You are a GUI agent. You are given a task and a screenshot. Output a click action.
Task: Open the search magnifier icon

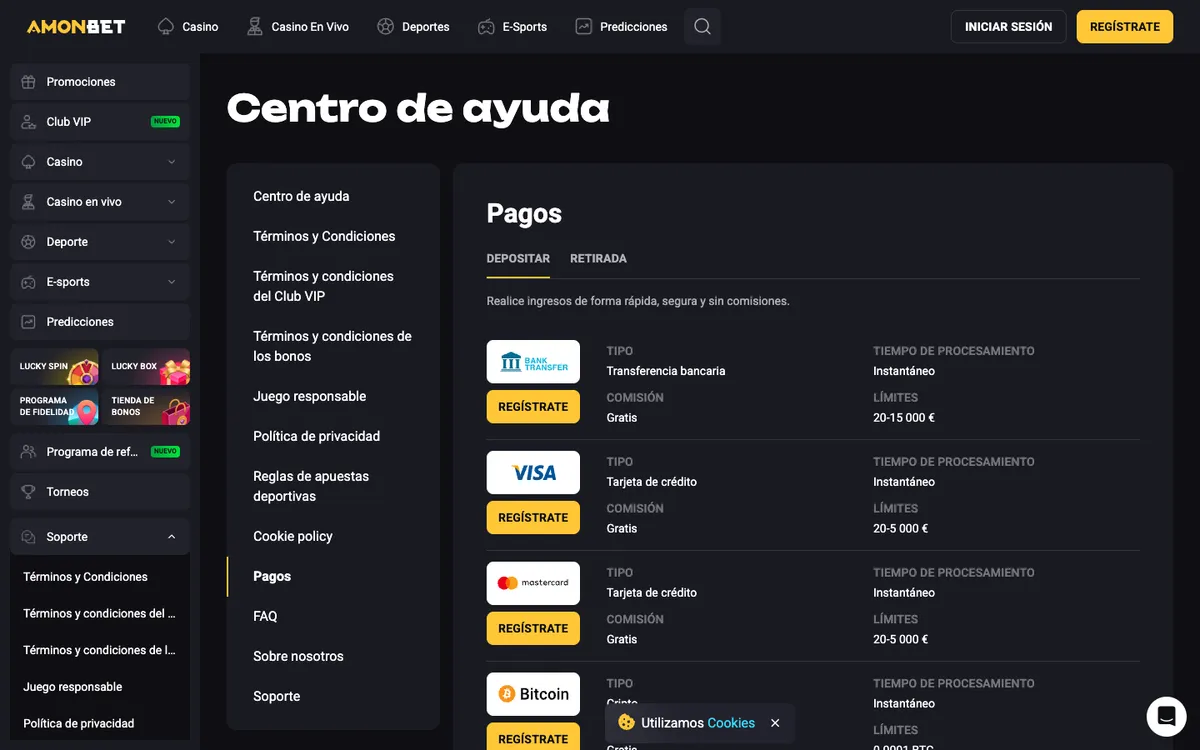coord(702,27)
